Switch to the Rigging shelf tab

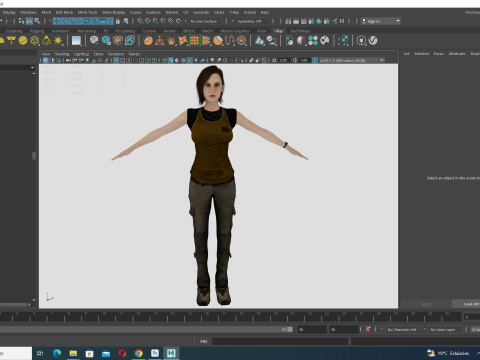37,31
